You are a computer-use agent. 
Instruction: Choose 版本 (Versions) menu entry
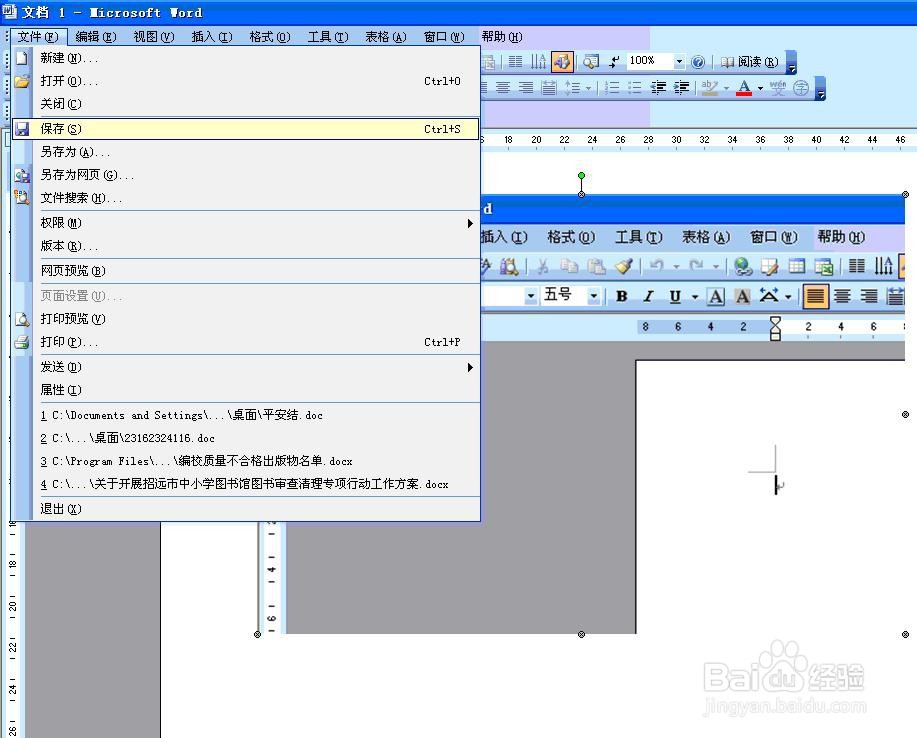(246, 246)
